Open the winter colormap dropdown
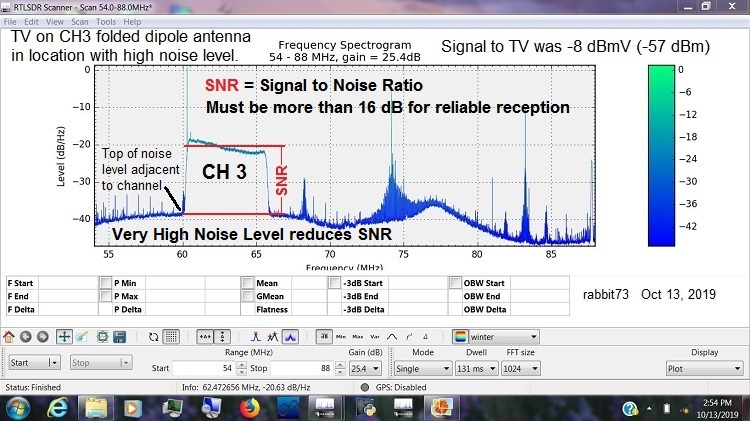 [x=495, y=337]
